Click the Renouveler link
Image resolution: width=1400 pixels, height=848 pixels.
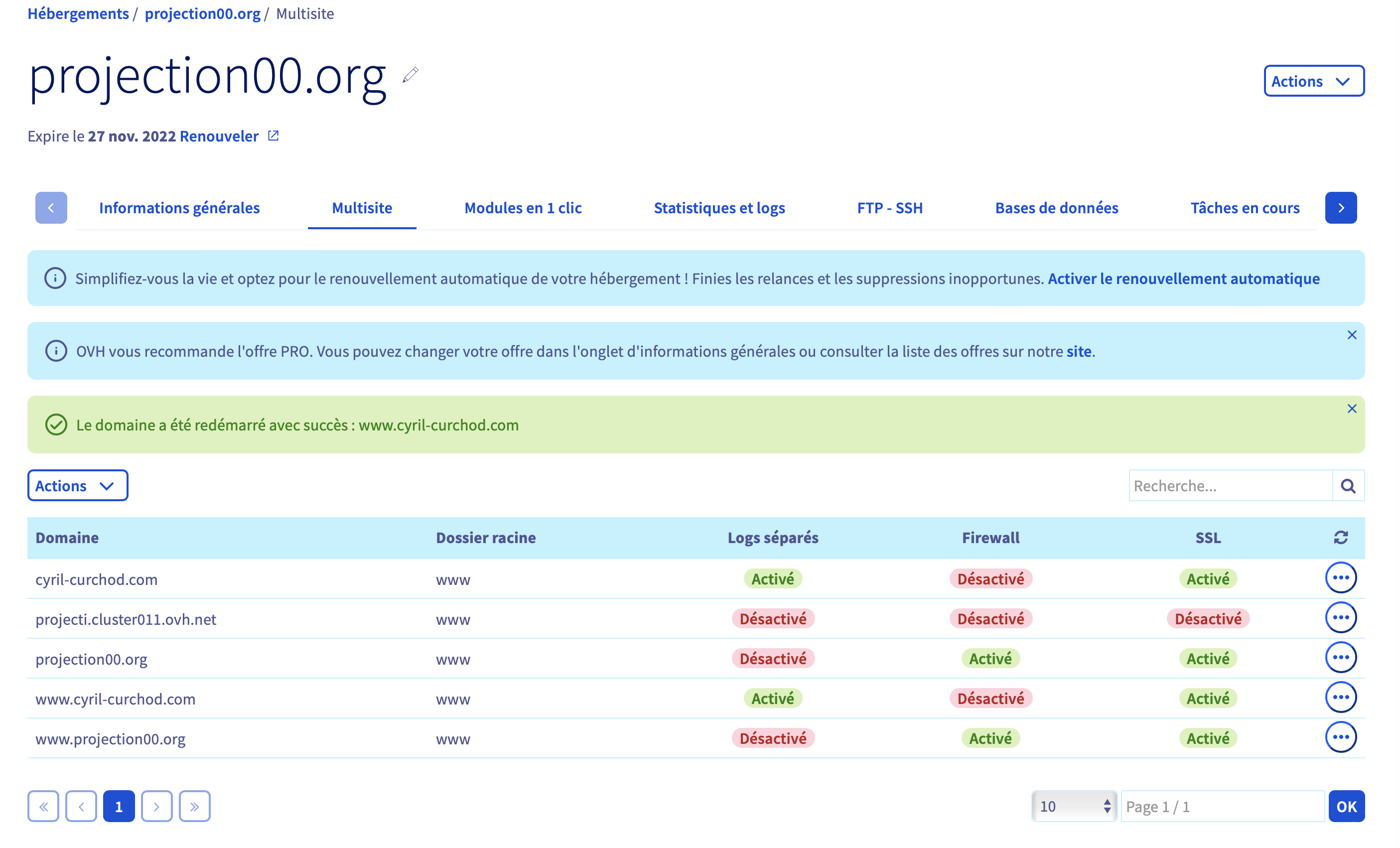pyautogui.click(x=219, y=137)
